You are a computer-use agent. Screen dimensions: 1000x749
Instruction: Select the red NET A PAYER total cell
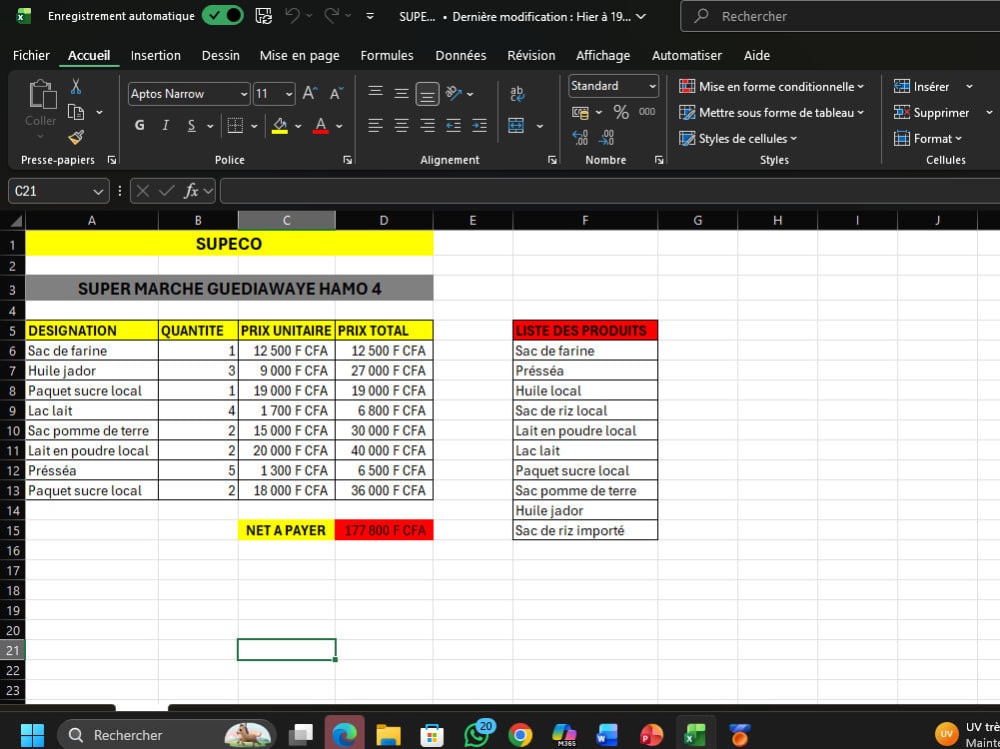[x=384, y=530]
